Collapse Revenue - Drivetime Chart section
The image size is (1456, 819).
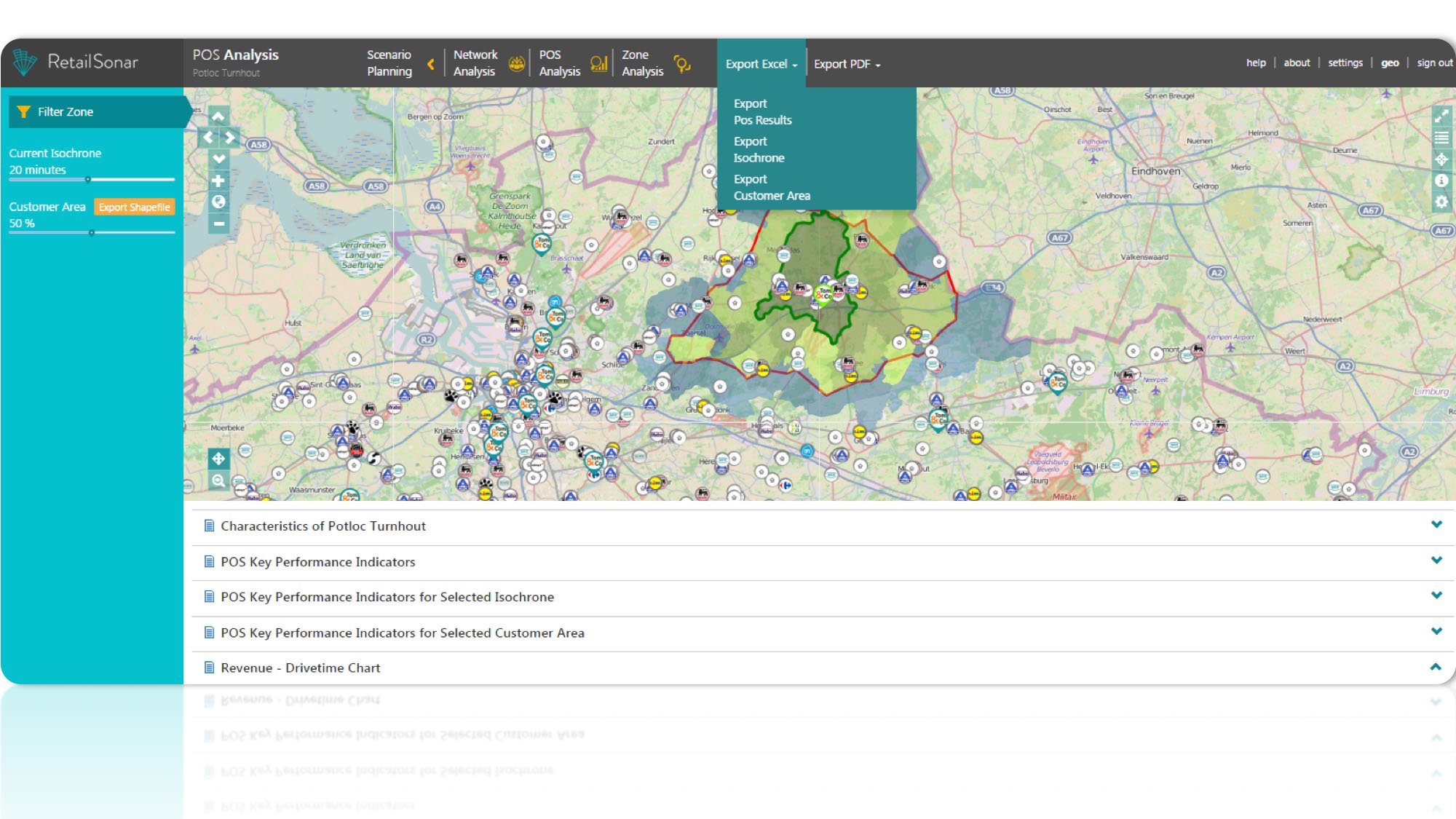pos(1436,667)
